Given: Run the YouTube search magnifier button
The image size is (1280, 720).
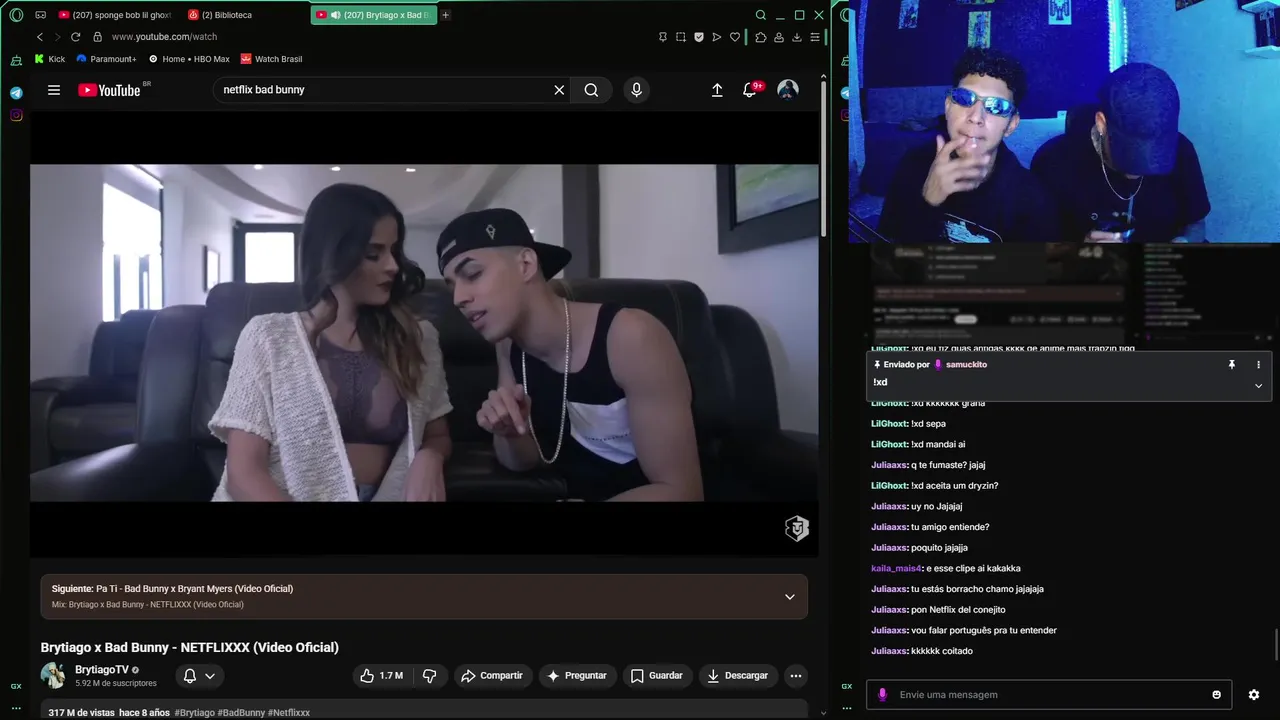Looking at the screenshot, I should coord(592,90).
